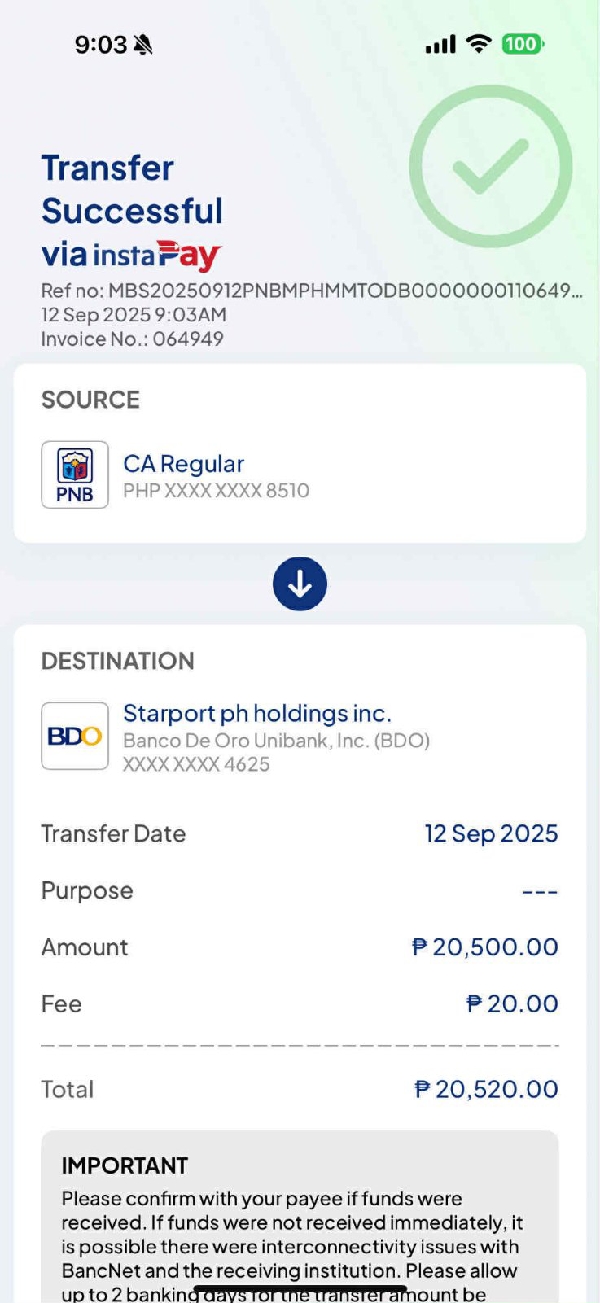Tap the status bar clock showing 9:03
Screen dimensions: 600x1303
click(x=101, y=45)
